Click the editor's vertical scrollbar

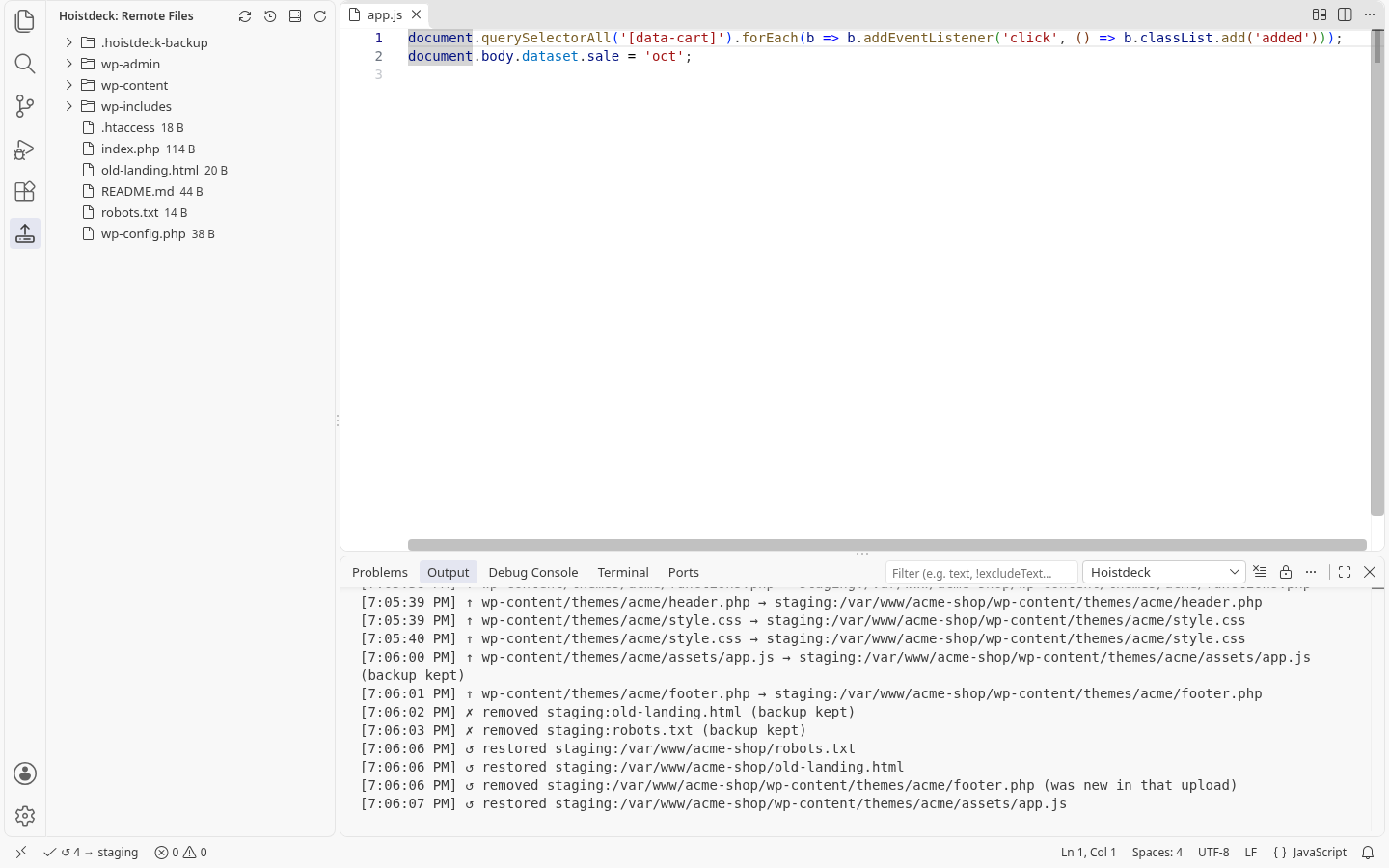[1377, 273]
